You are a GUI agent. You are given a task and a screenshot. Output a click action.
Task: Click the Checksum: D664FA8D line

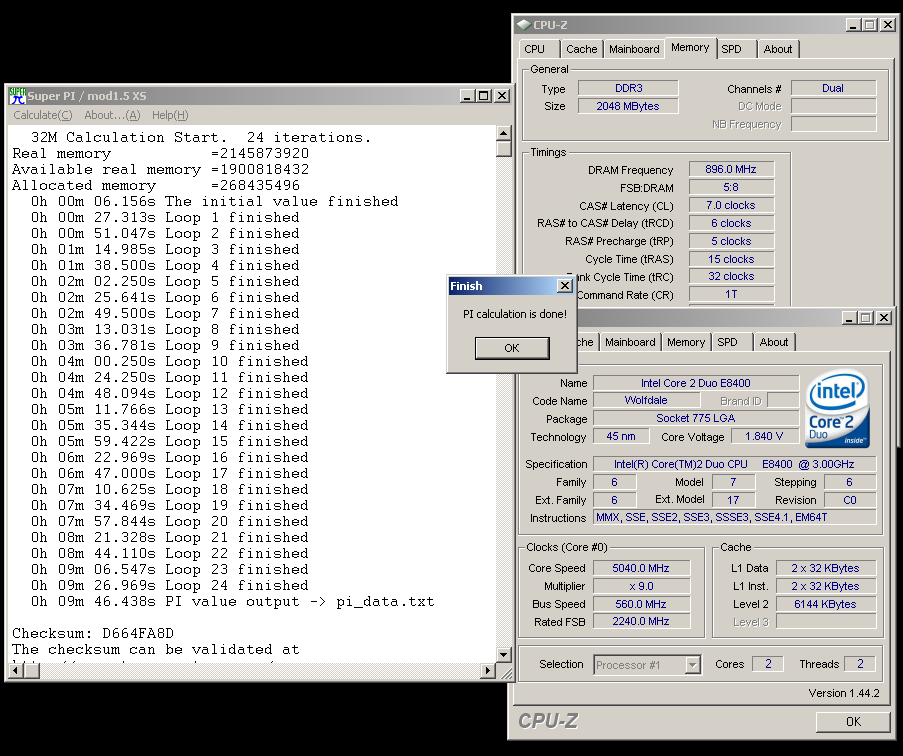[x=93, y=633]
